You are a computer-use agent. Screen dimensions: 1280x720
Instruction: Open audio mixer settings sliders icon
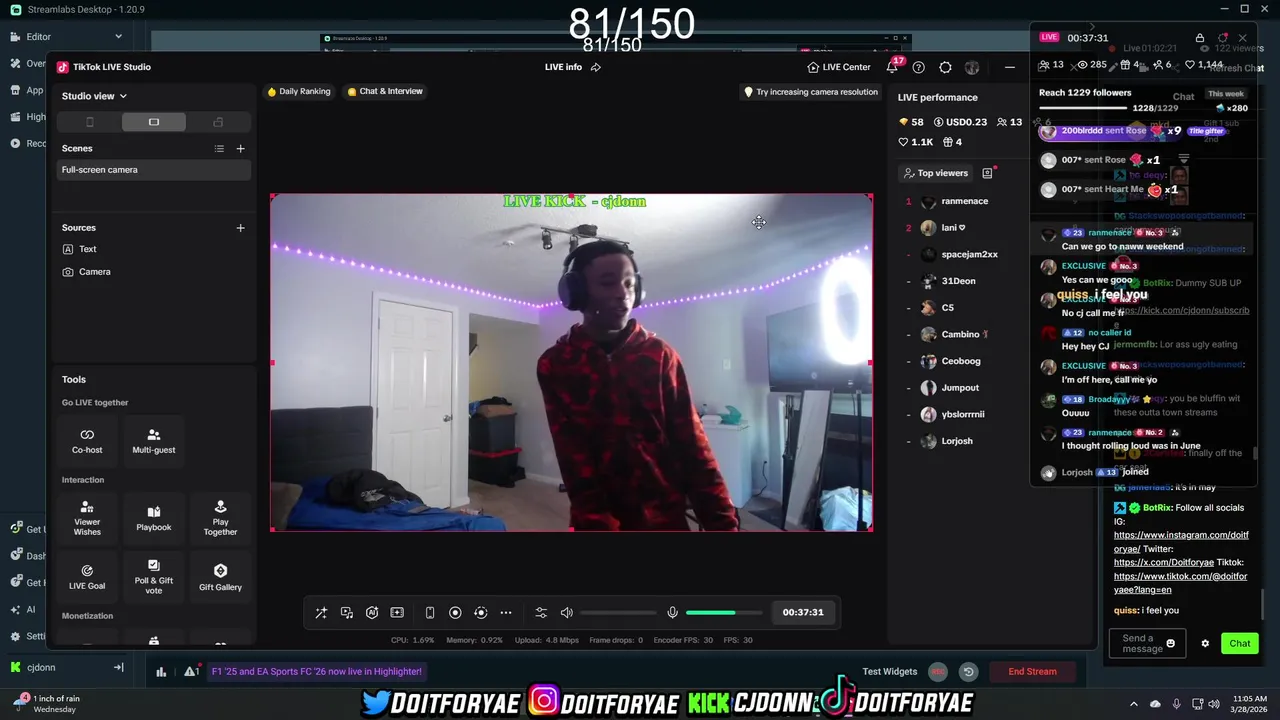point(541,612)
